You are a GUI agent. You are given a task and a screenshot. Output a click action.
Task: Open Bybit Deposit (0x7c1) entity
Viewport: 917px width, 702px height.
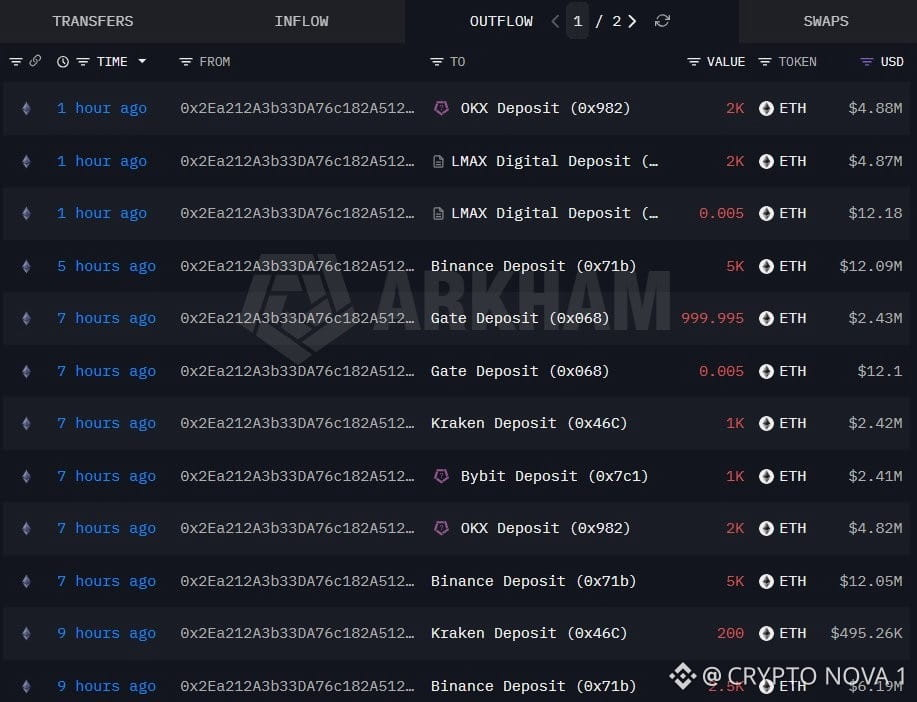tap(554, 476)
